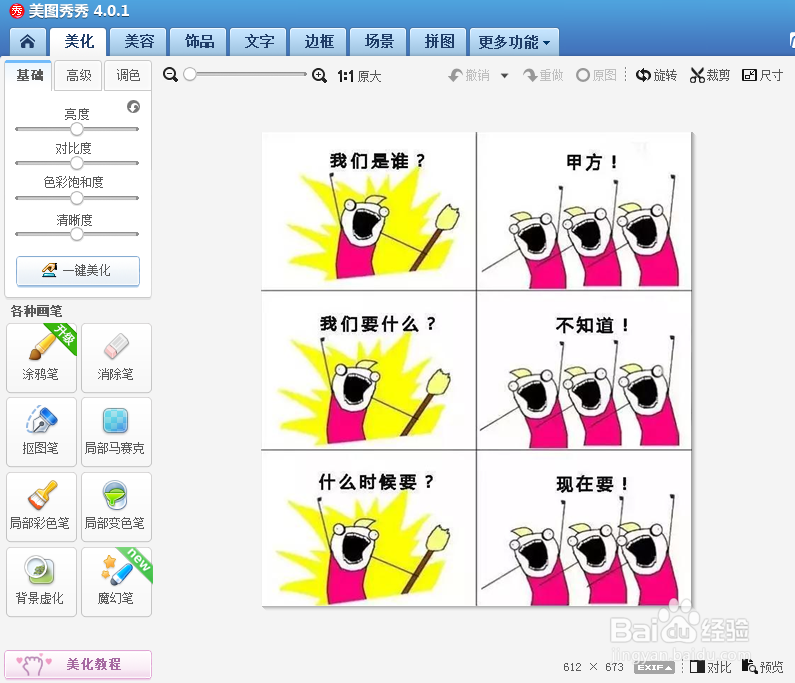Open the home tab icon
Viewport: 795px width, 683px height.
[28, 42]
